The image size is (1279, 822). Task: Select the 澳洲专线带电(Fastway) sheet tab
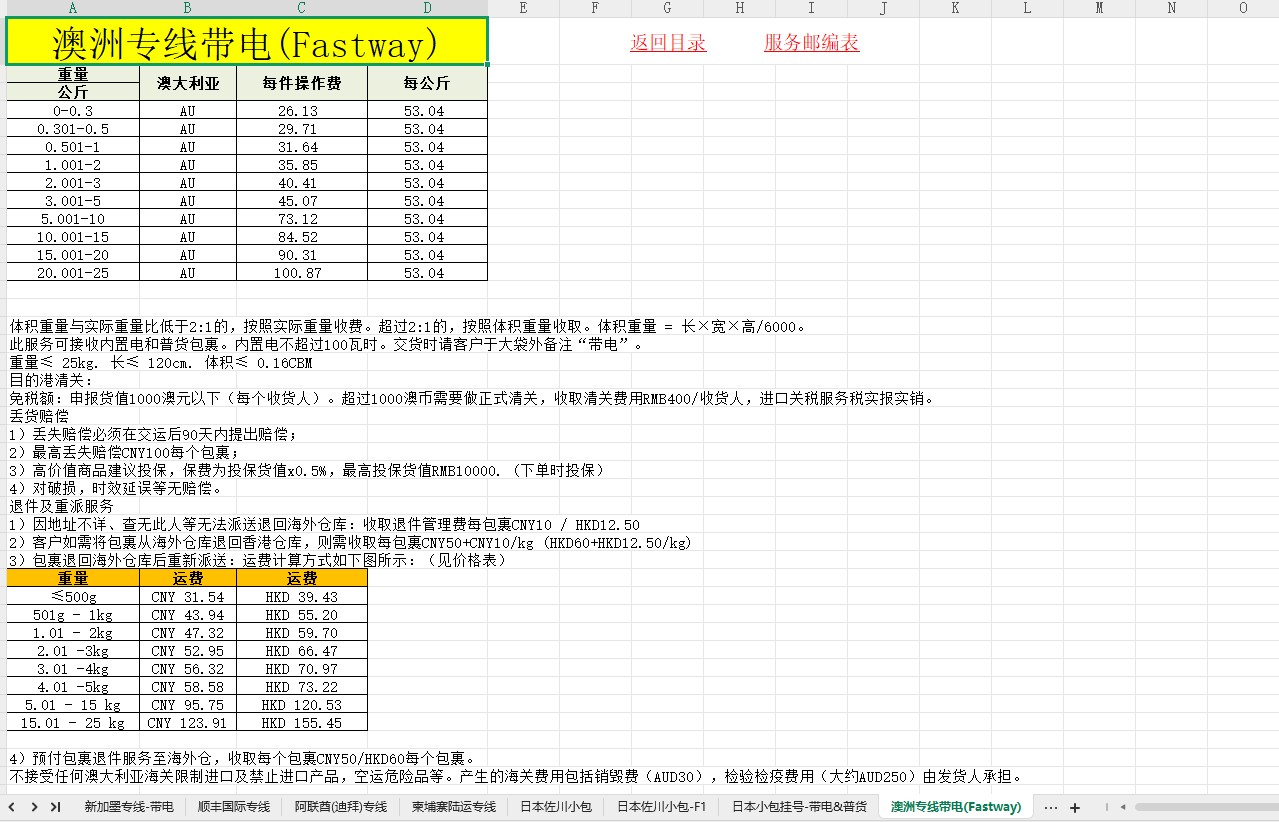click(956, 807)
